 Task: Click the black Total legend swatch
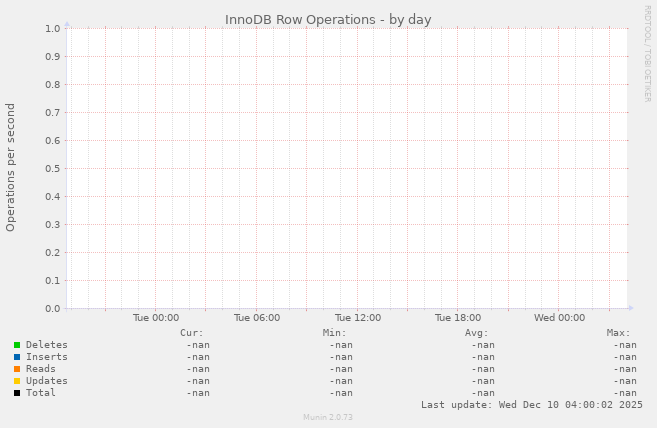(17, 393)
